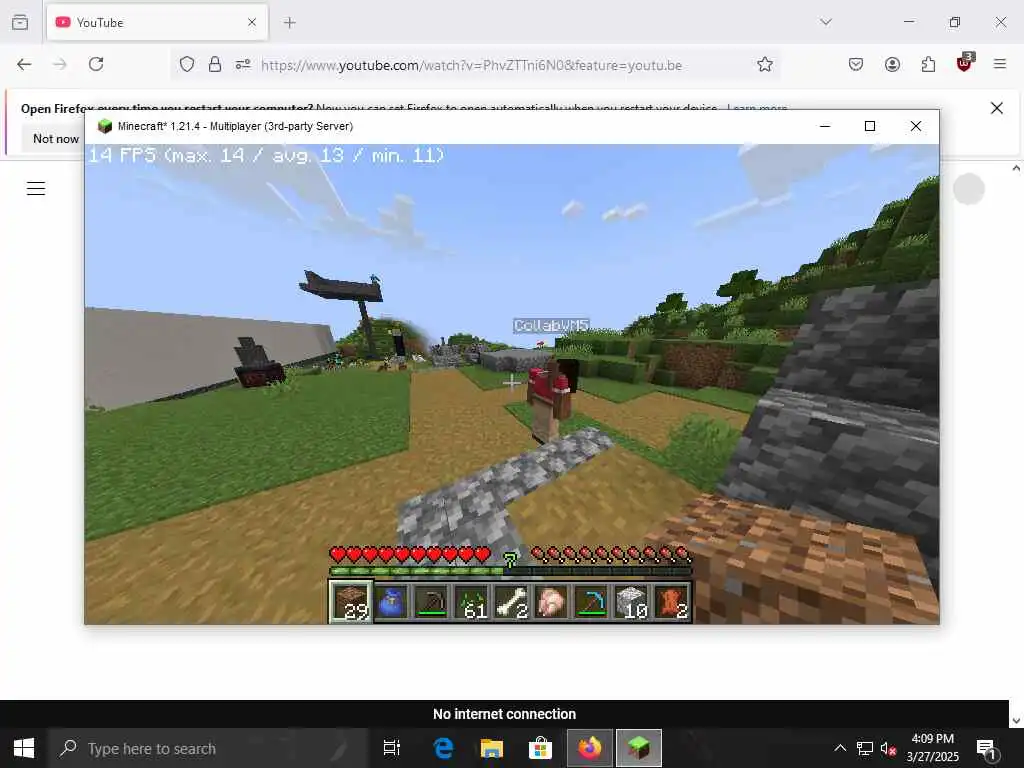Dismiss the Open Firefox notification bar
The width and height of the screenshot is (1024, 768).
click(x=997, y=108)
